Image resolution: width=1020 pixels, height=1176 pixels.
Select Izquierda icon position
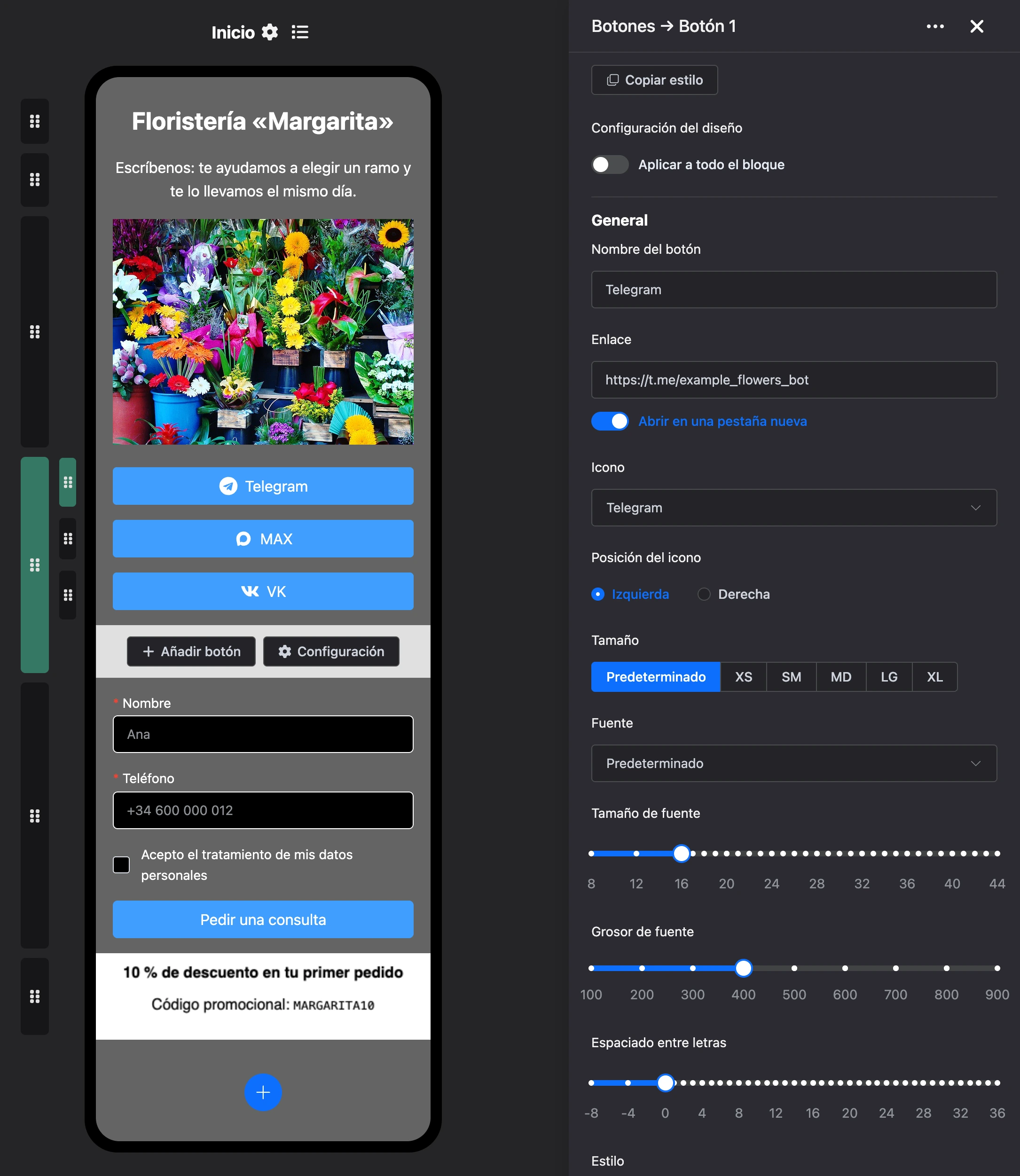(x=597, y=594)
